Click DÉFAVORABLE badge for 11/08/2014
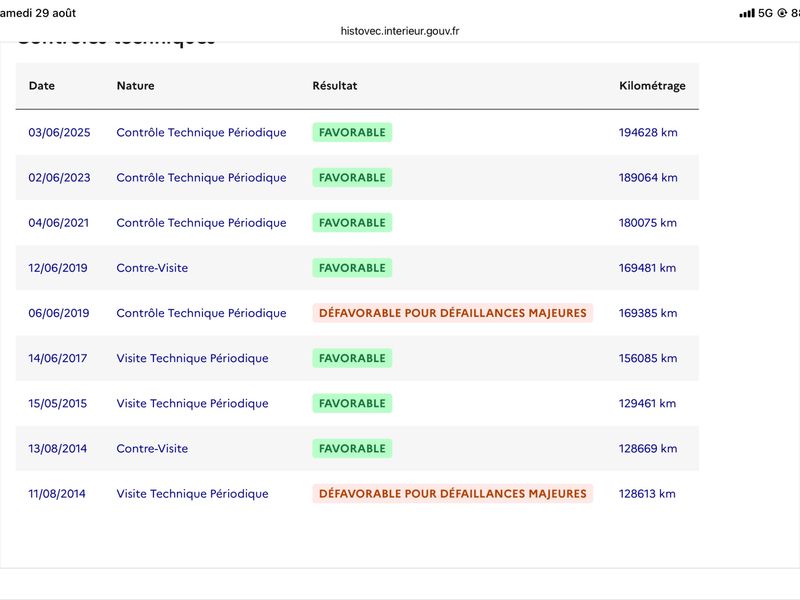 (x=453, y=493)
